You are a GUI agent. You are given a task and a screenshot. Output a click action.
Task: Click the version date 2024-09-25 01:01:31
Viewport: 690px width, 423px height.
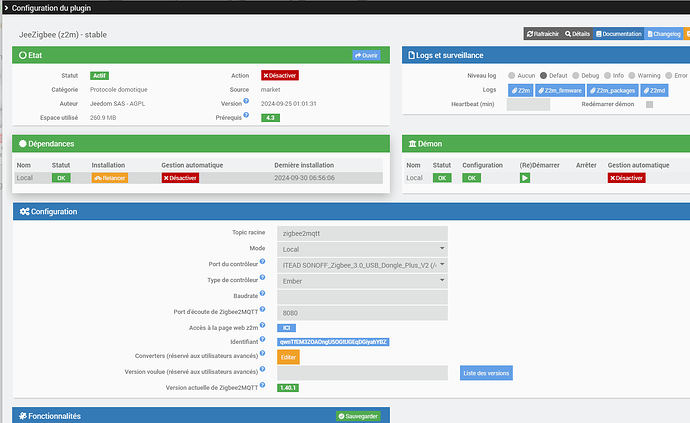[289, 104]
